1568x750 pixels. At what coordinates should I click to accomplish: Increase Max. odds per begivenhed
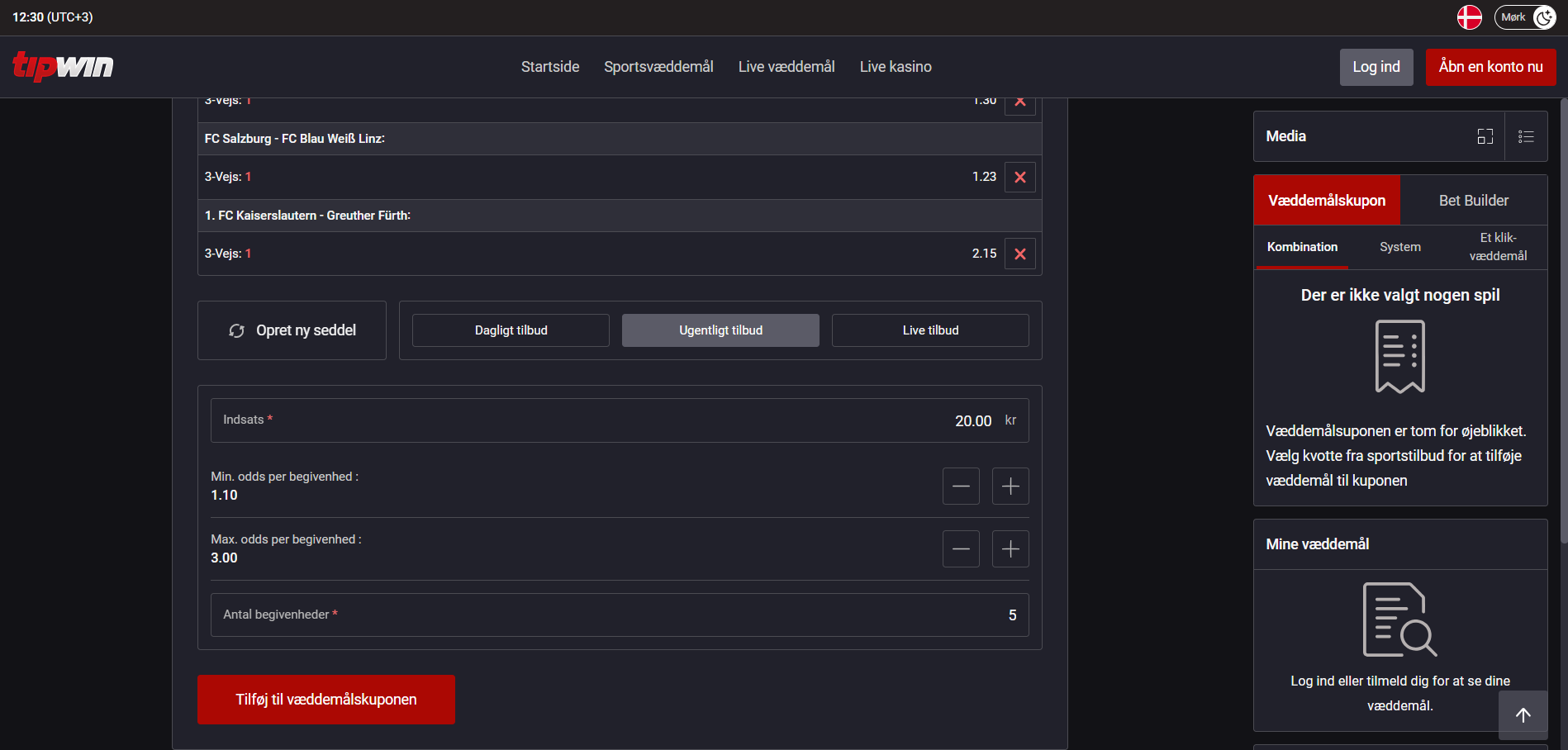pos(1010,548)
